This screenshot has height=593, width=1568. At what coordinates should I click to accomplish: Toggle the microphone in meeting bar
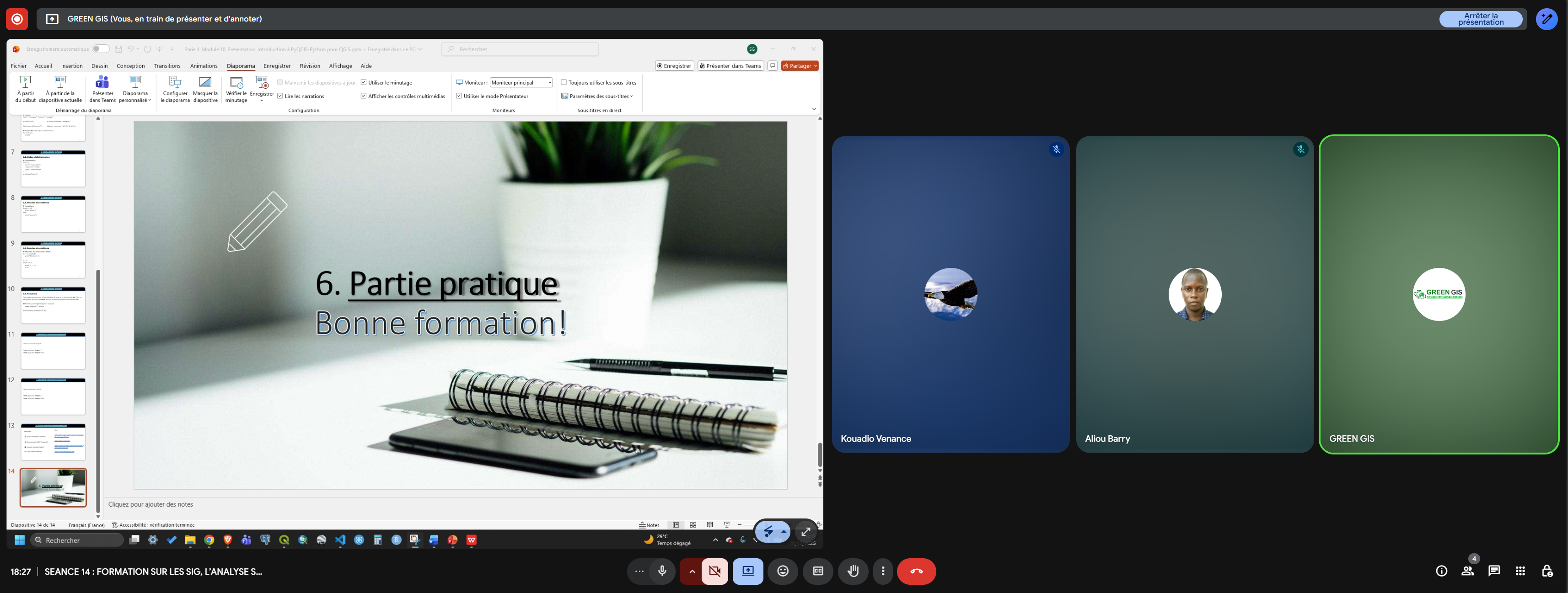tap(662, 571)
